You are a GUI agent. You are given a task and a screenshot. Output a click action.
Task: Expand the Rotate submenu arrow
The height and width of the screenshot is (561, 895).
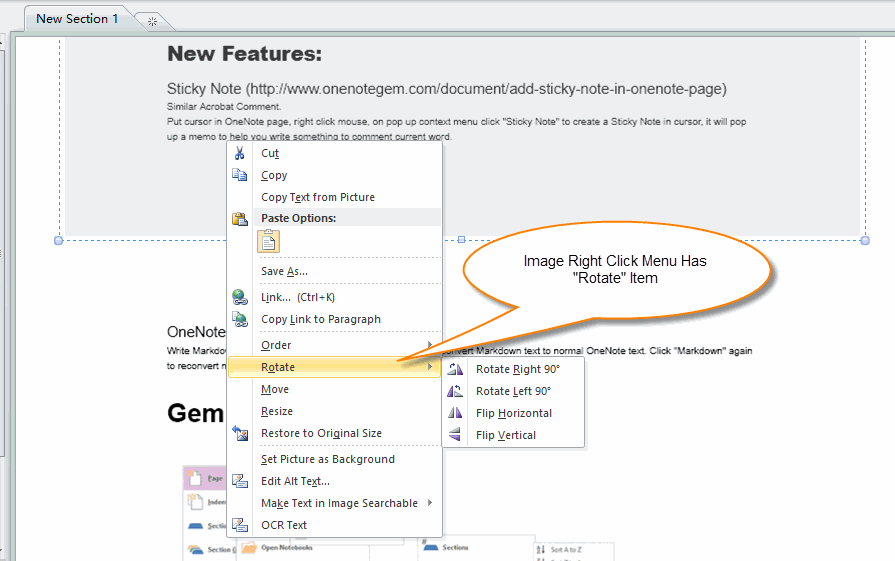click(x=430, y=366)
